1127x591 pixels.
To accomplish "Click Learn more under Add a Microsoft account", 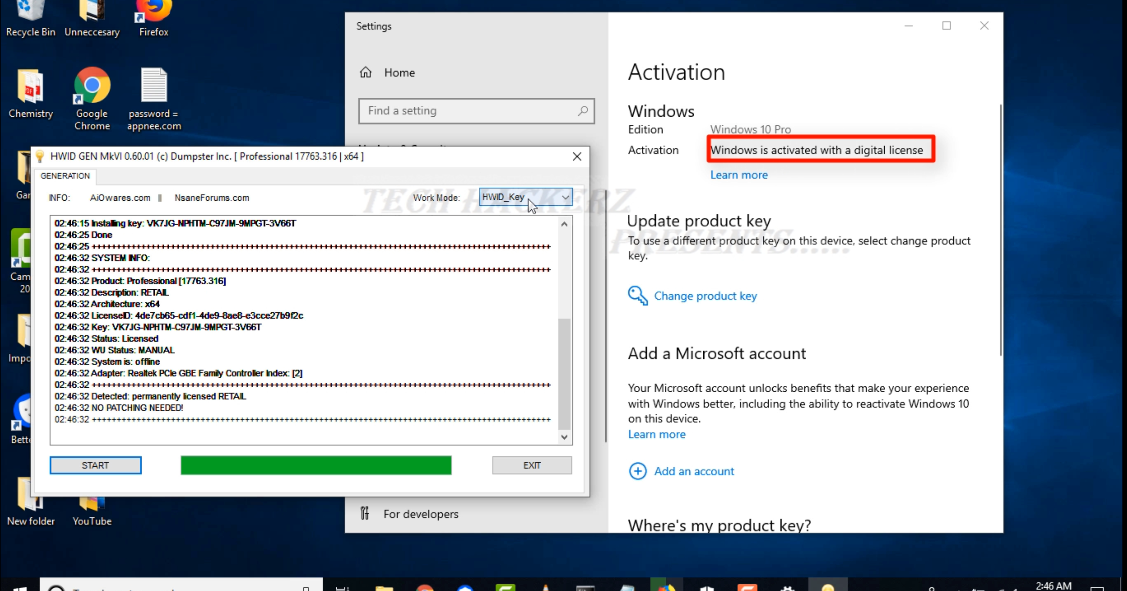I will pyautogui.click(x=657, y=434).
